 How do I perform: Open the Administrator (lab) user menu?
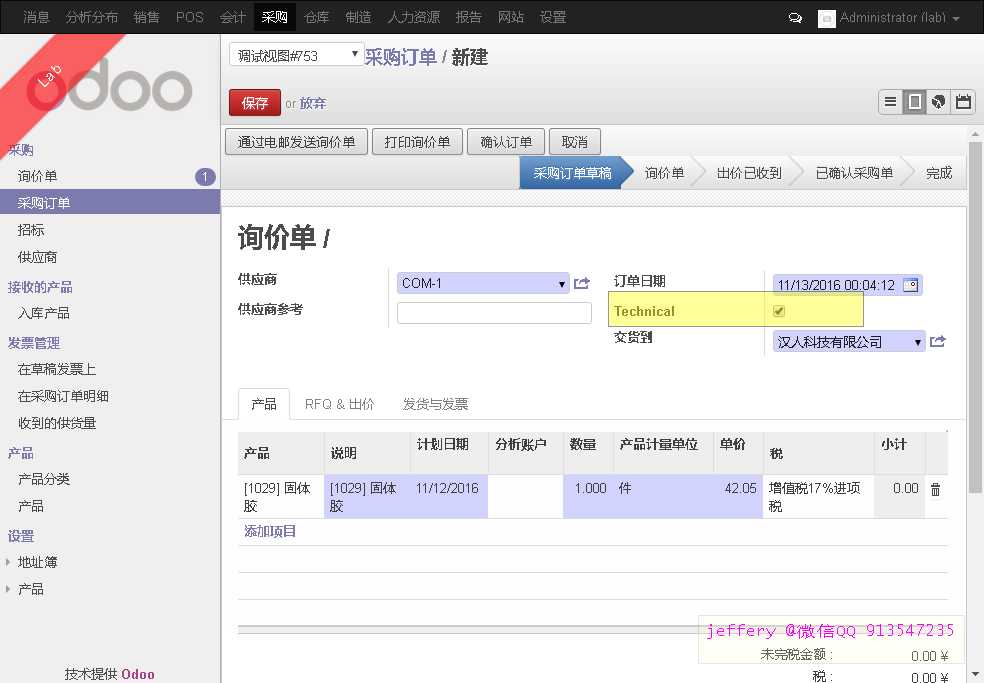[899, 18]
